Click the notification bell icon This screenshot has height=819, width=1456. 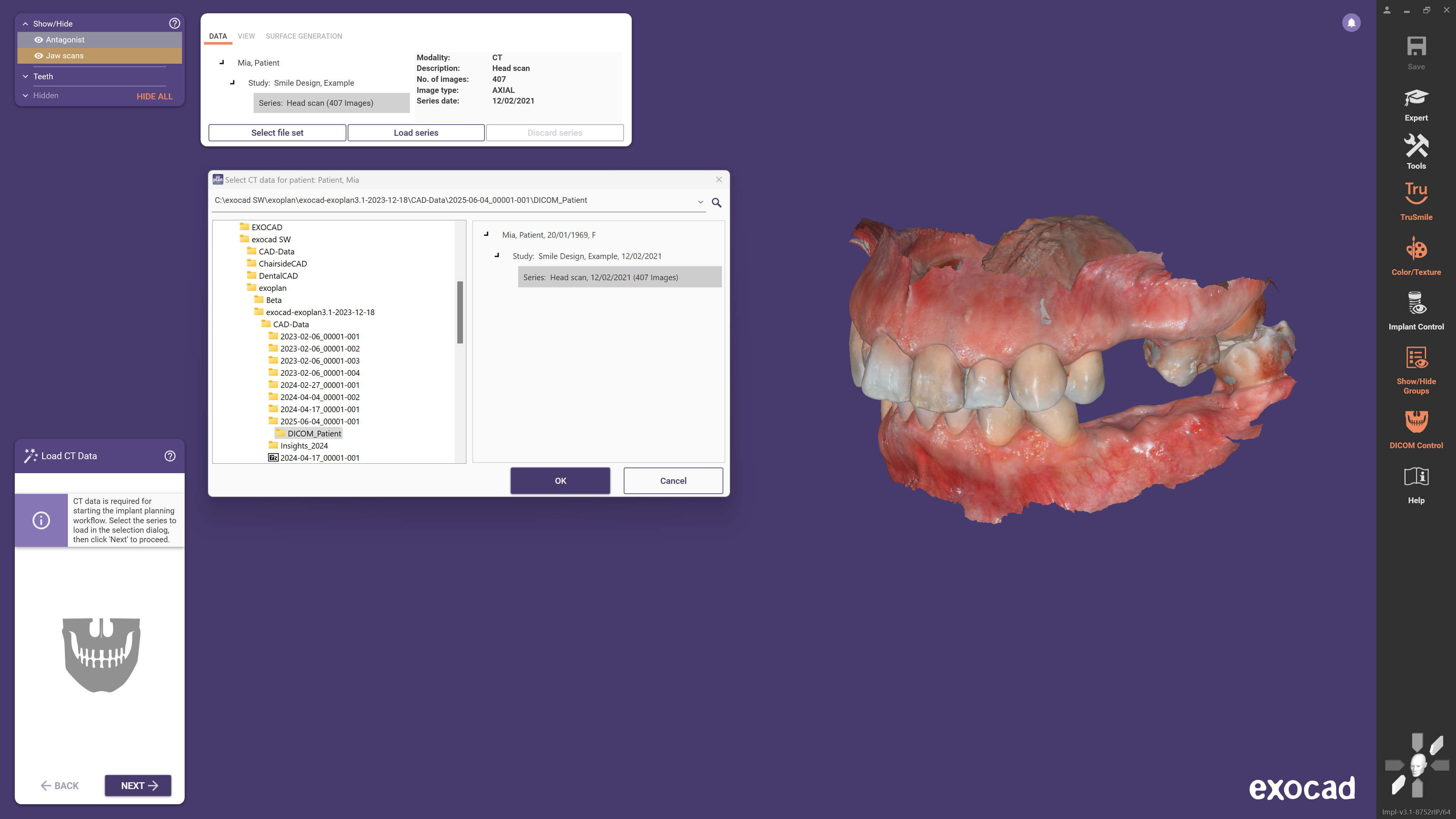1351,23
